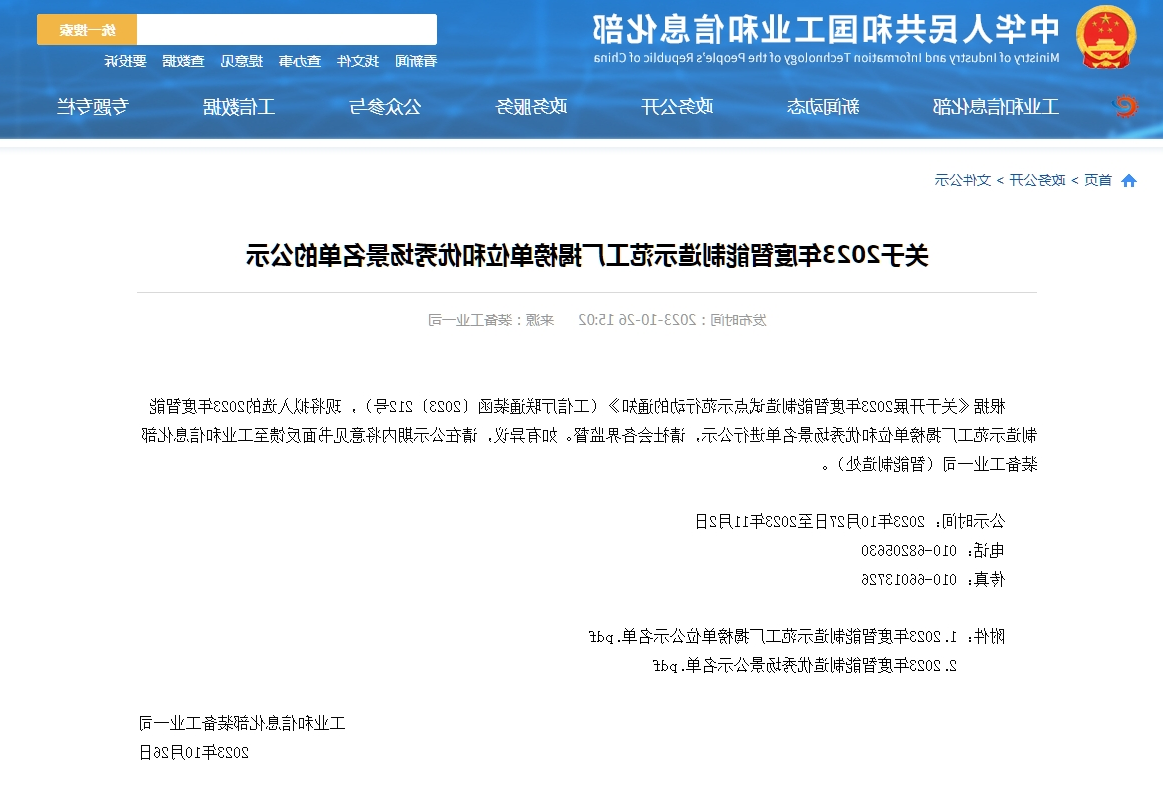Click the national emblem logo
The width and height of the screenshot is (1163, 799).
pos(1106,37)
